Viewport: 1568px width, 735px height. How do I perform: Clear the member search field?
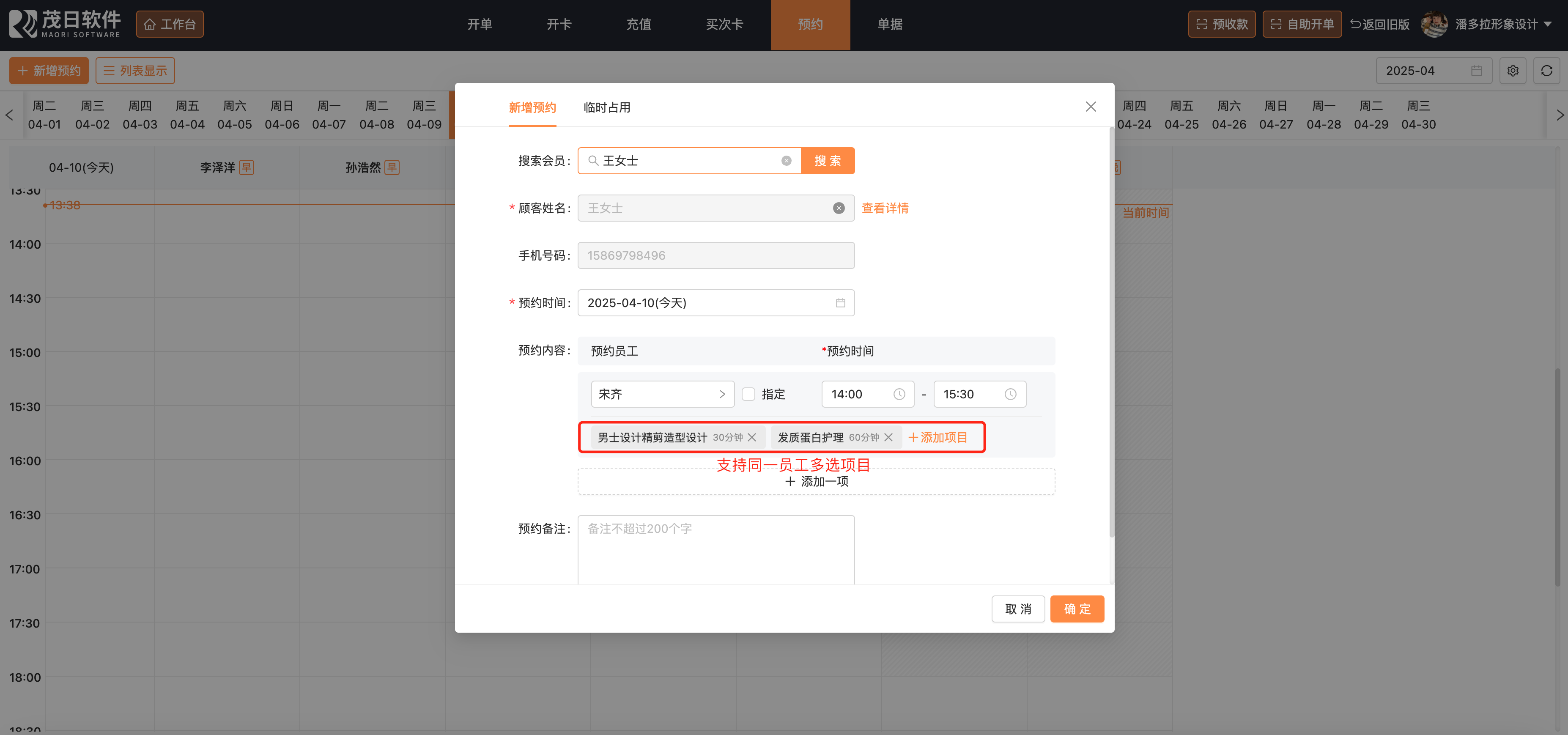[786, 161]
